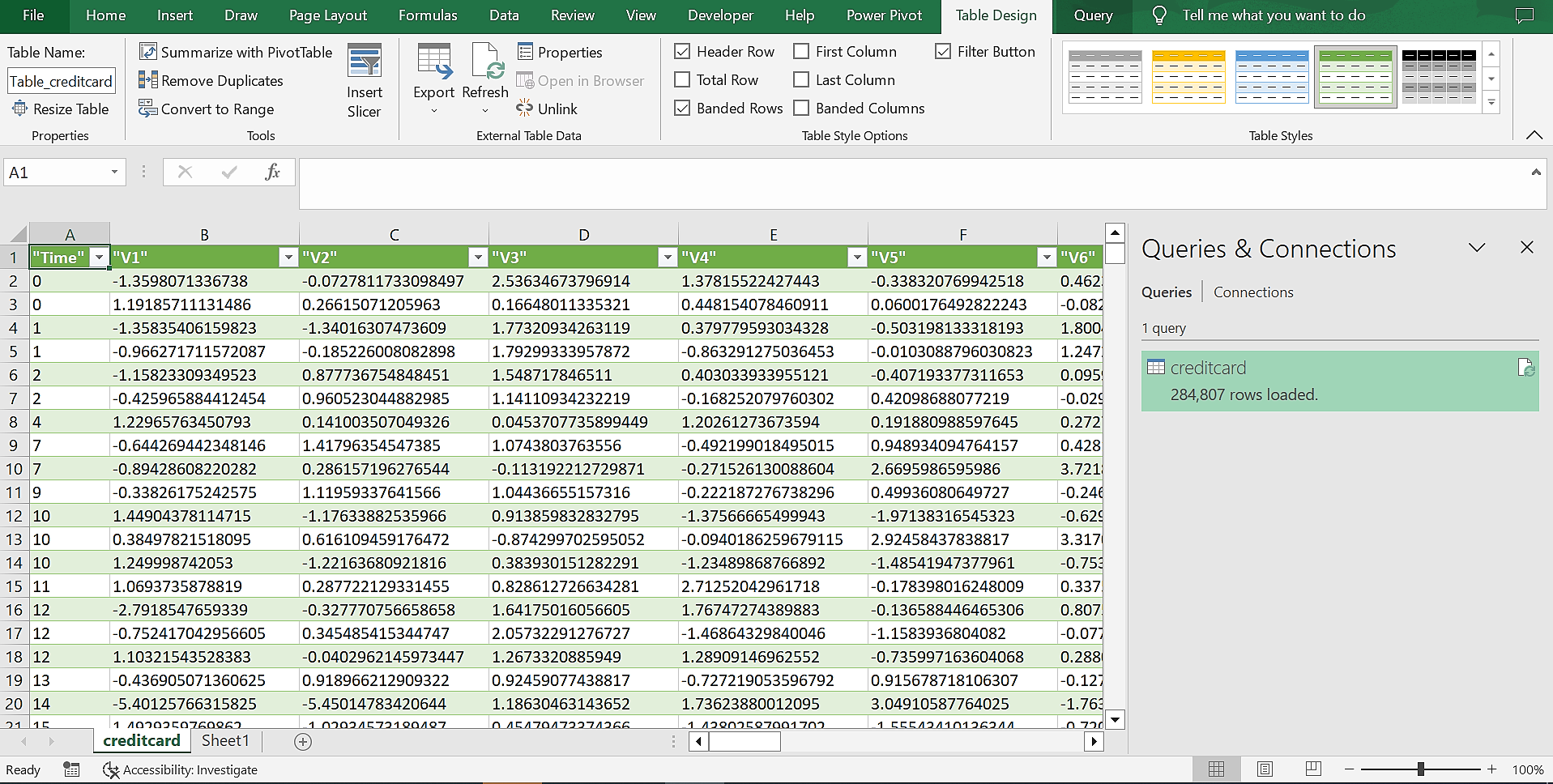Click cancel X in formula bar

[185, 172]
